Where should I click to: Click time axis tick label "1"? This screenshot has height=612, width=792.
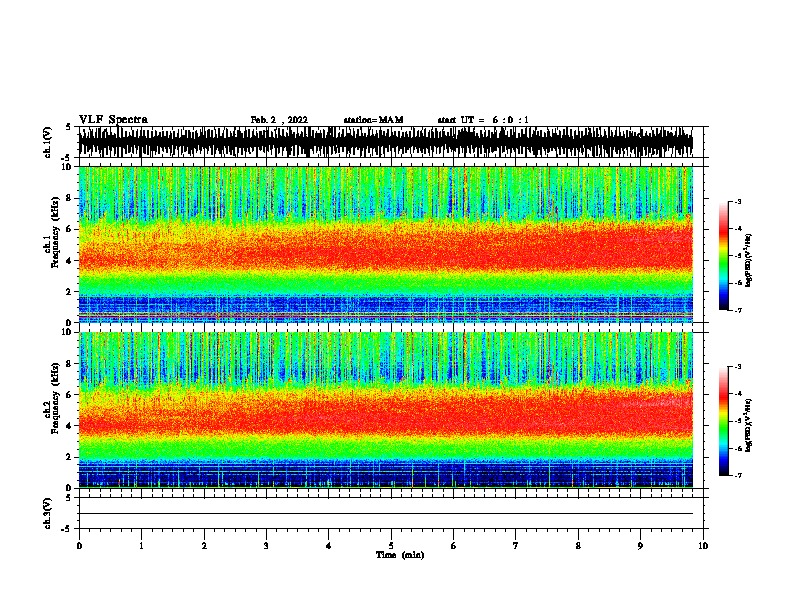coord(141,546)
